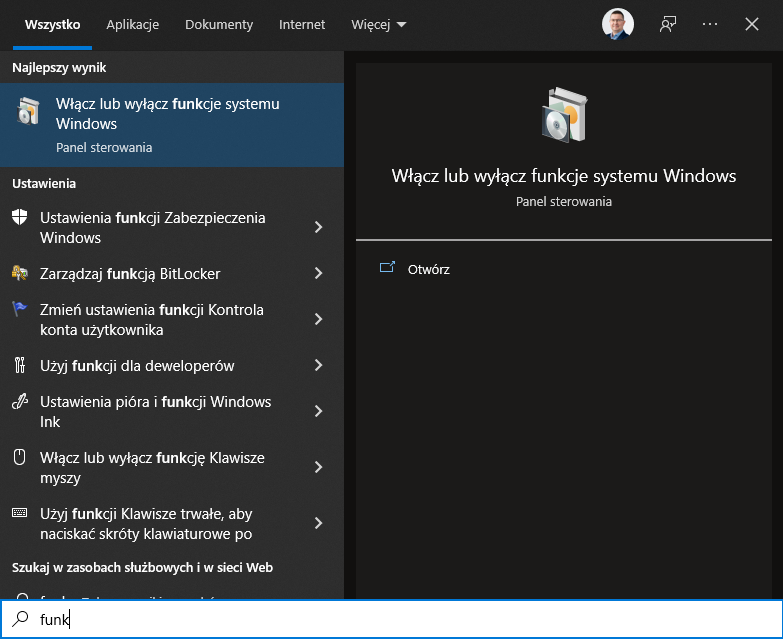Viewport: 783px width, 639px height.
Task: Switch to the Dokumenty tab
Action: [219, 24]
